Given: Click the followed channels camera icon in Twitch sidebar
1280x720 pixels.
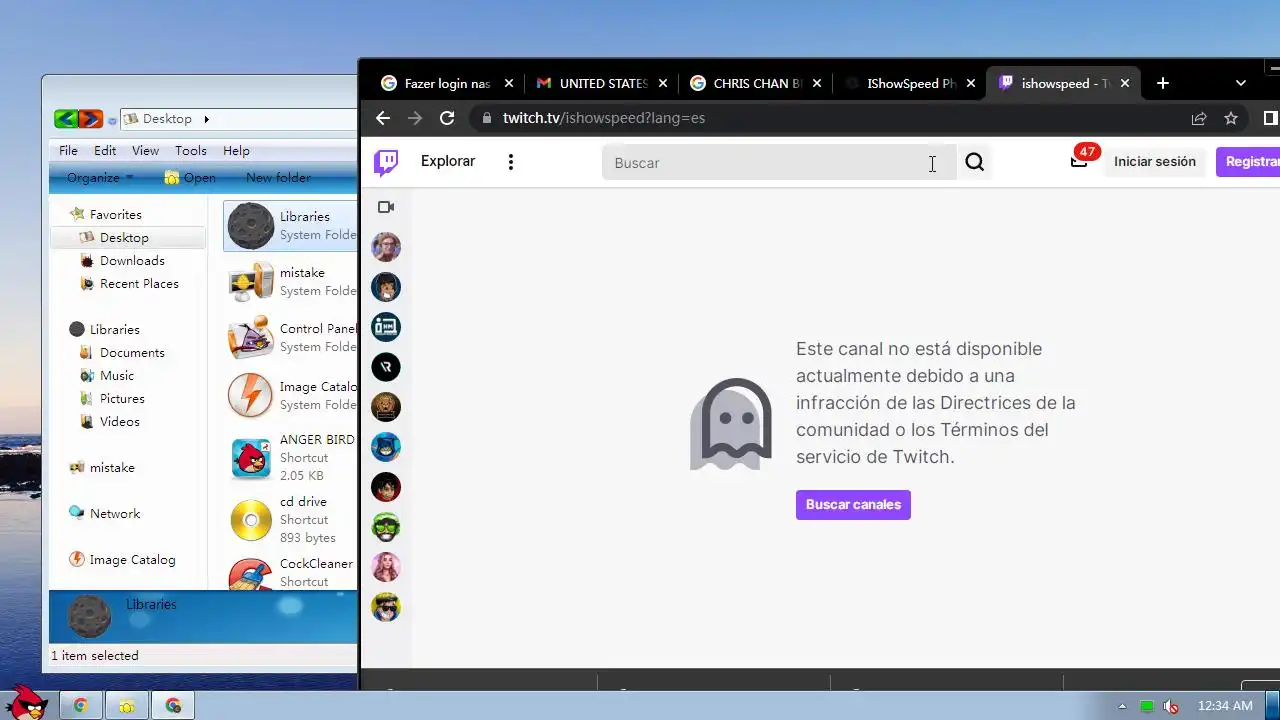Looking at the screenshot, I should [x=386, y=207].
